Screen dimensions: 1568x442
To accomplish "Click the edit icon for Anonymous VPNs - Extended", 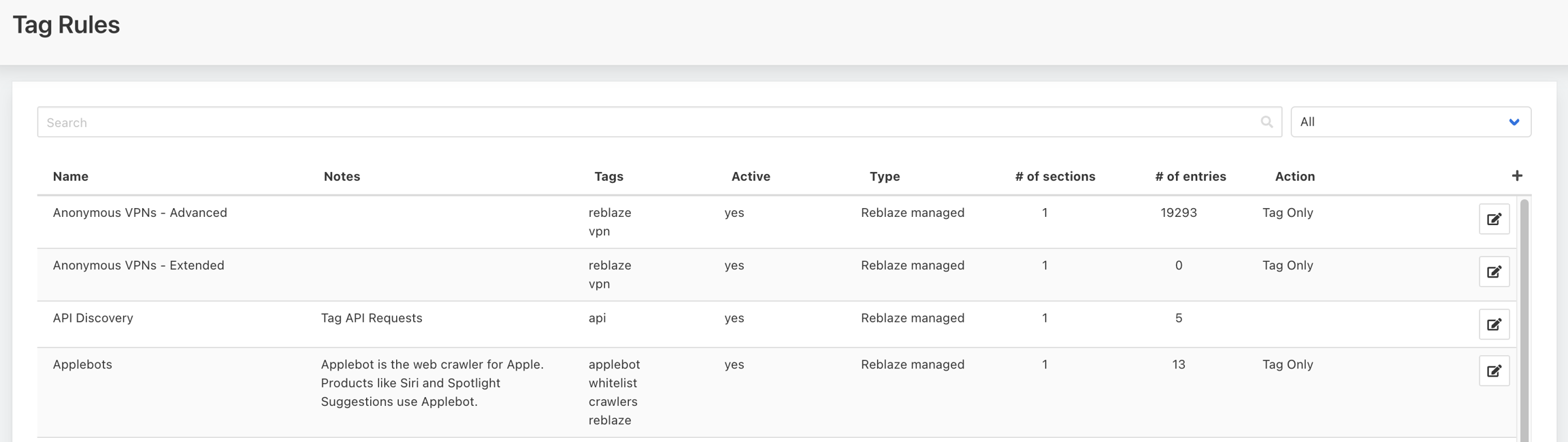I will [1494, 272].
